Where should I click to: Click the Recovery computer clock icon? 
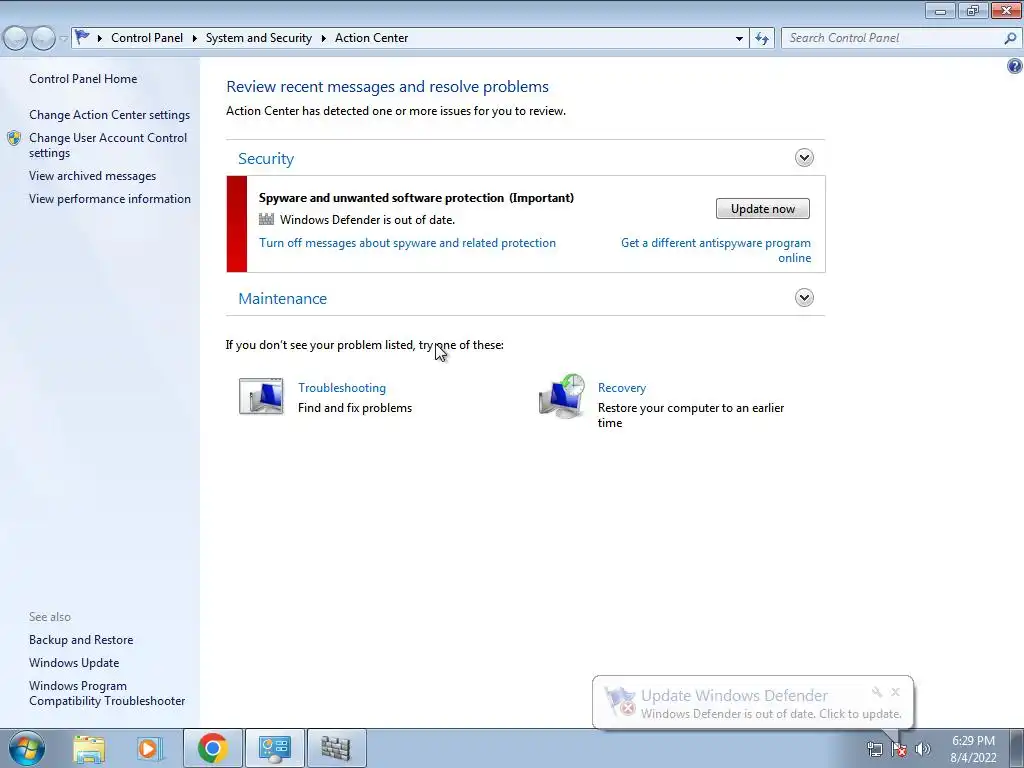point(562,396)
